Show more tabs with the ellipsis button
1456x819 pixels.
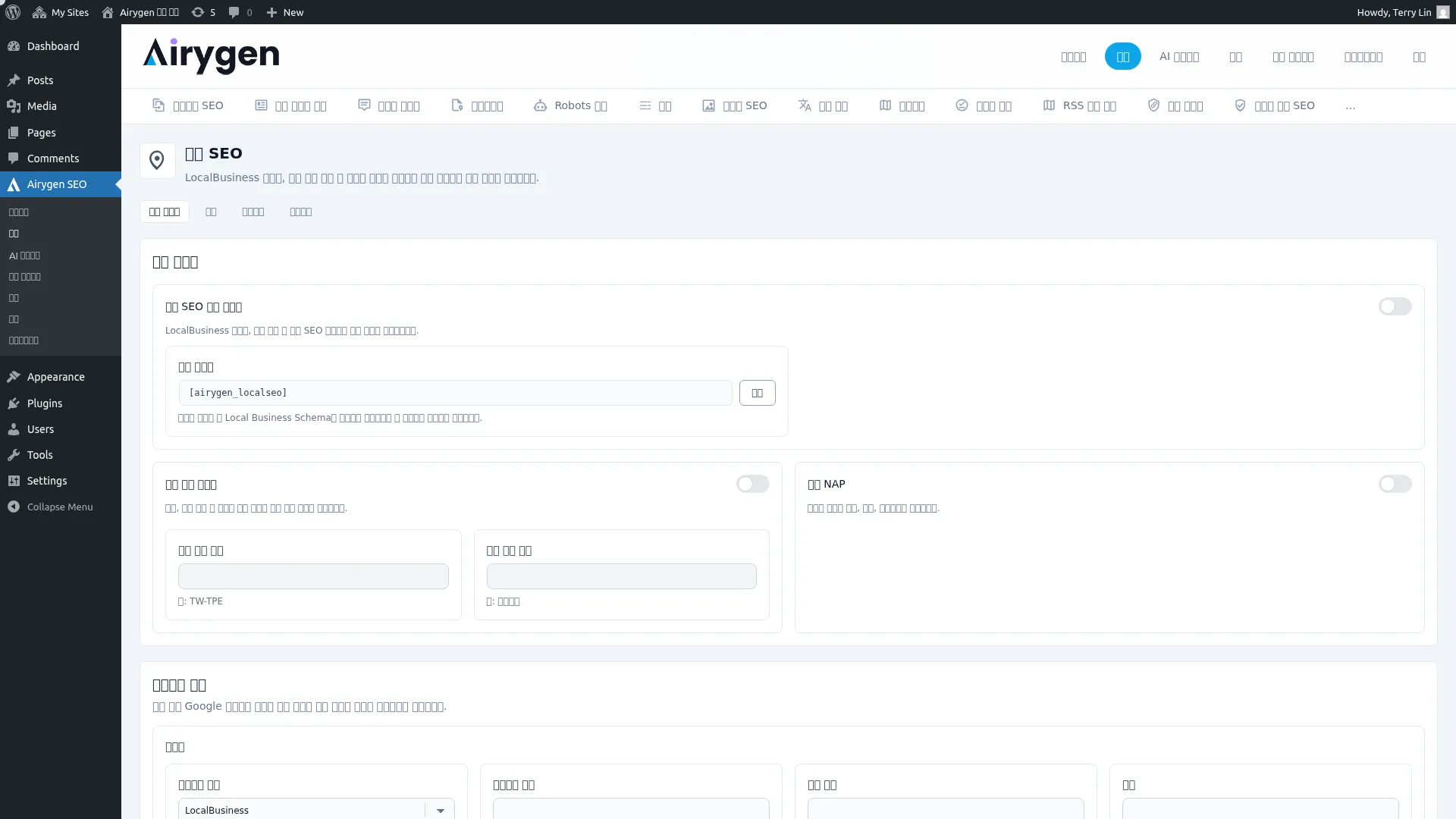click(1351, 106)
